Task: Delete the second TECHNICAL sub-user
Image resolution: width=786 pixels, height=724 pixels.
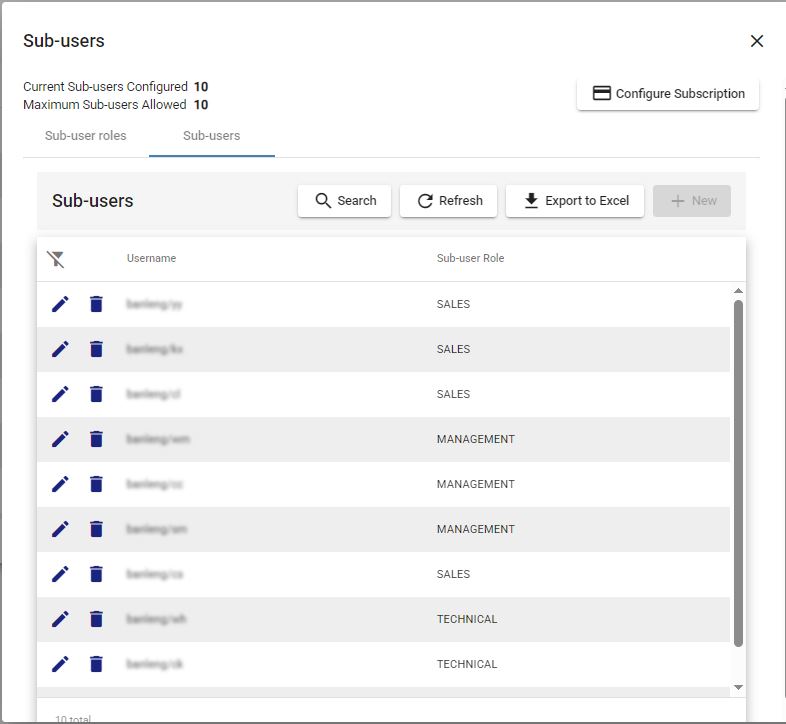Action: pyautogui.click(x=96, y=664)
